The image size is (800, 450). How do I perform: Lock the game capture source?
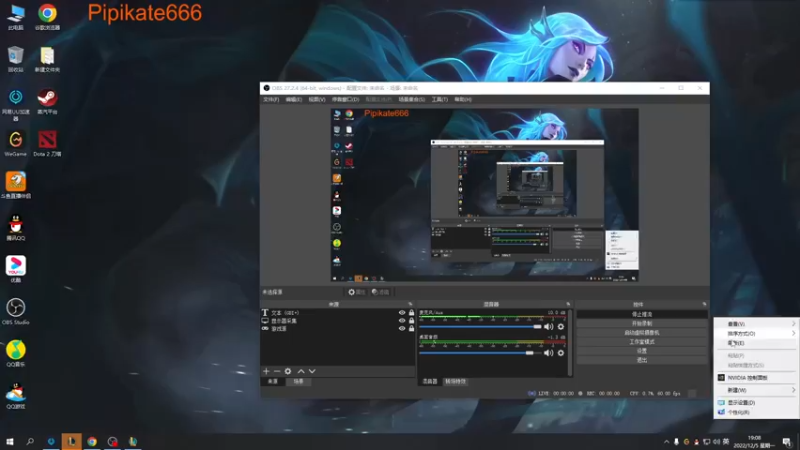click(x=411, y=329)
